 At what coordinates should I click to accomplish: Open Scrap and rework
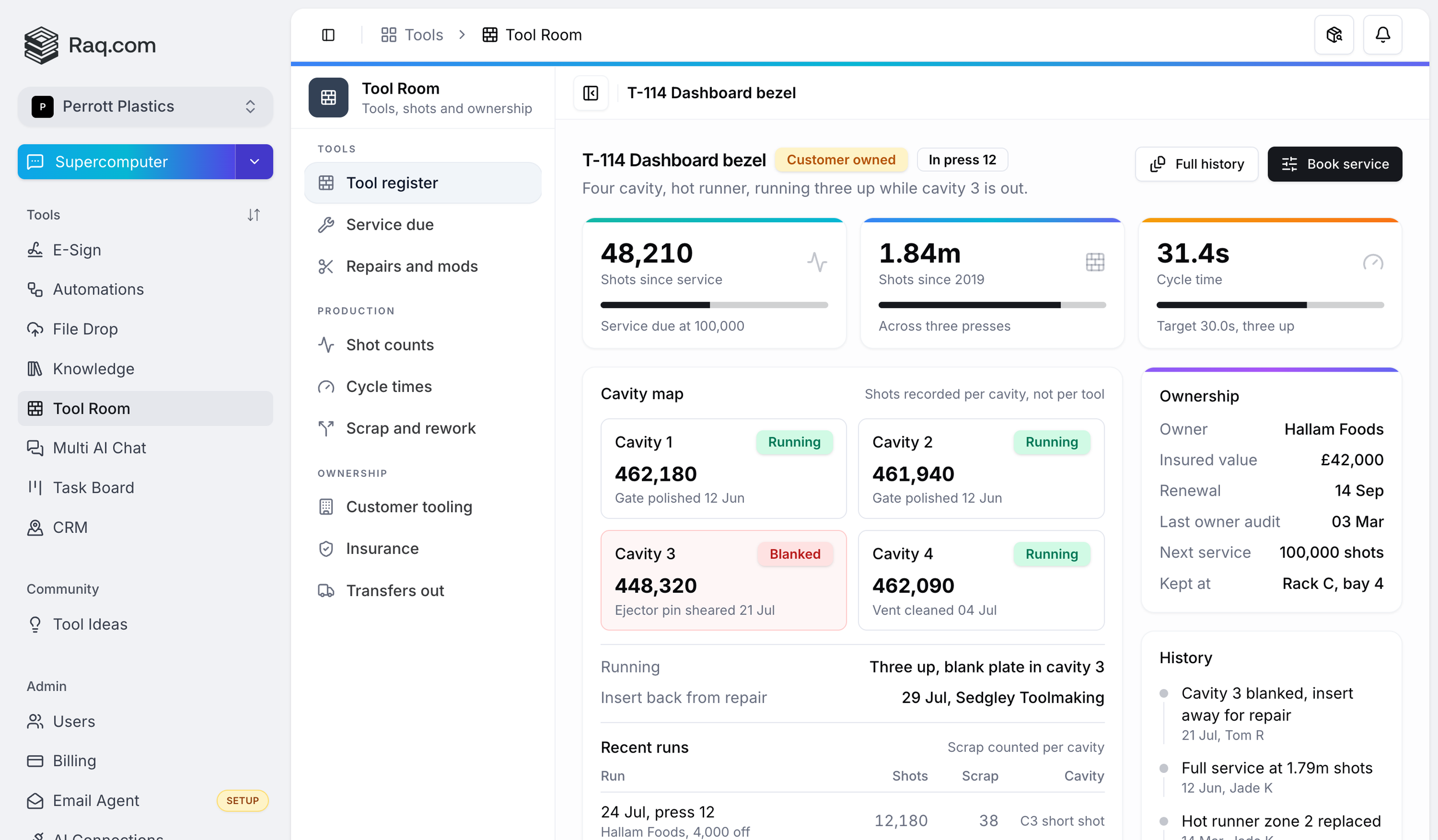[423, 428]
